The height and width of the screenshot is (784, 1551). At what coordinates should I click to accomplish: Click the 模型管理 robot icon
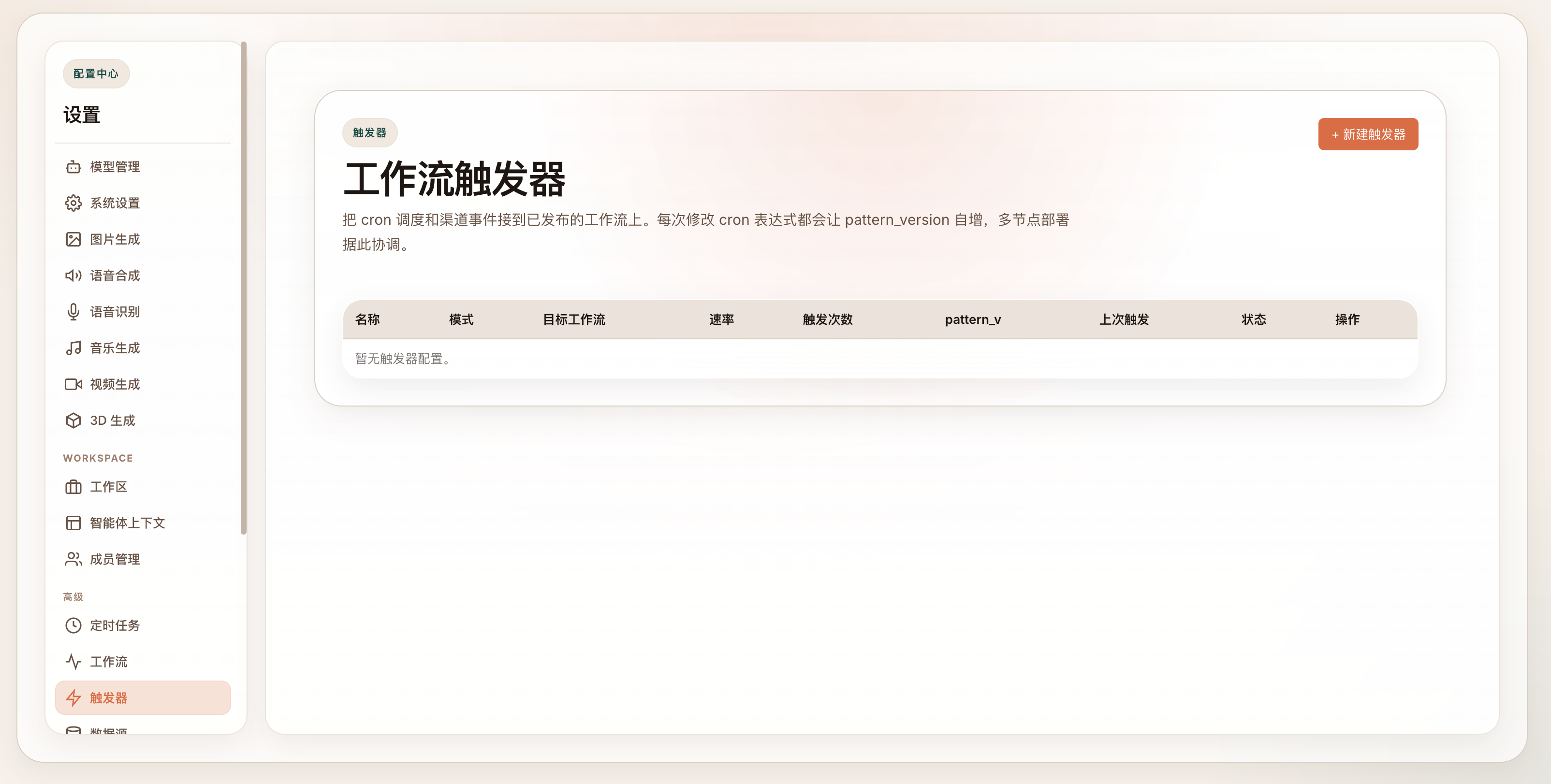pos(73,167)
